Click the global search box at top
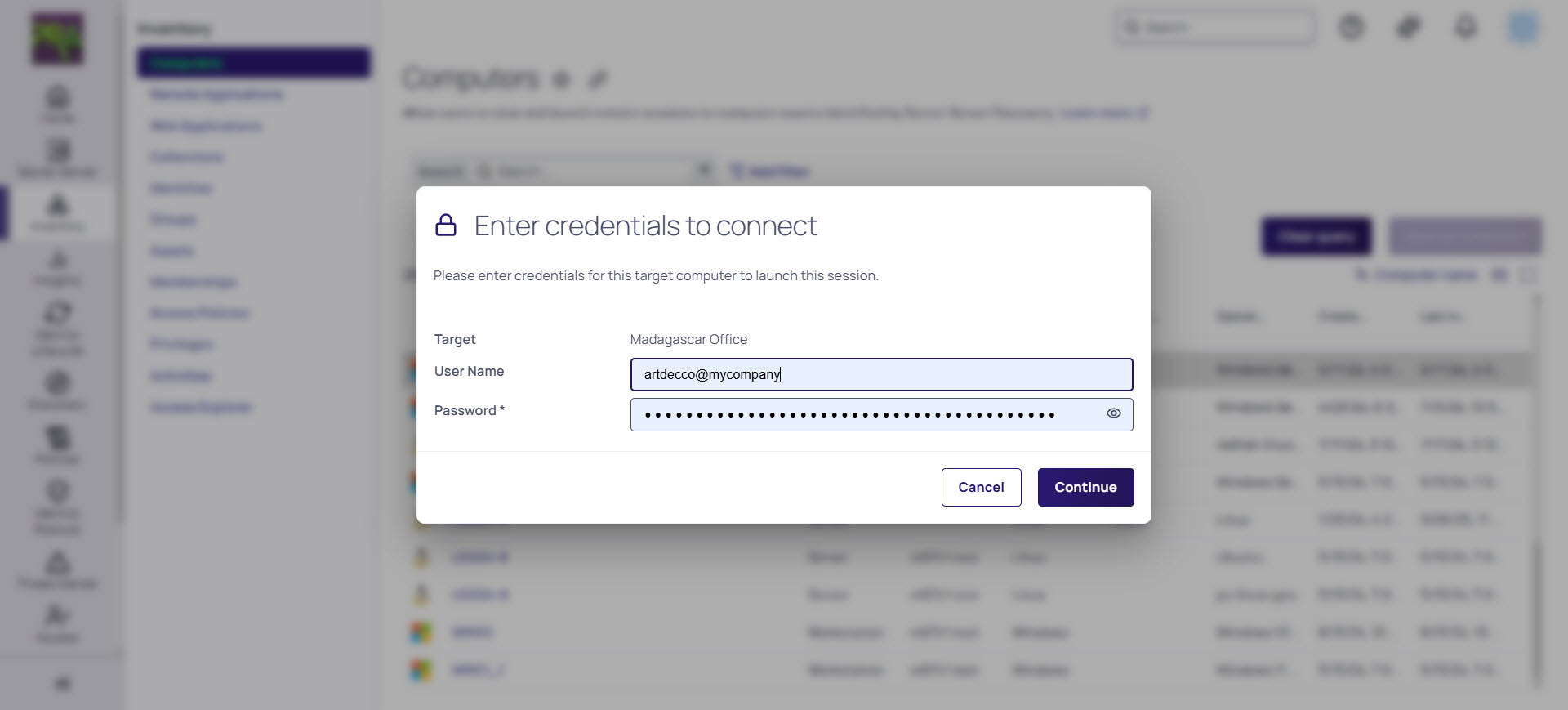The image size is (1568, 710). point(1215,28)
